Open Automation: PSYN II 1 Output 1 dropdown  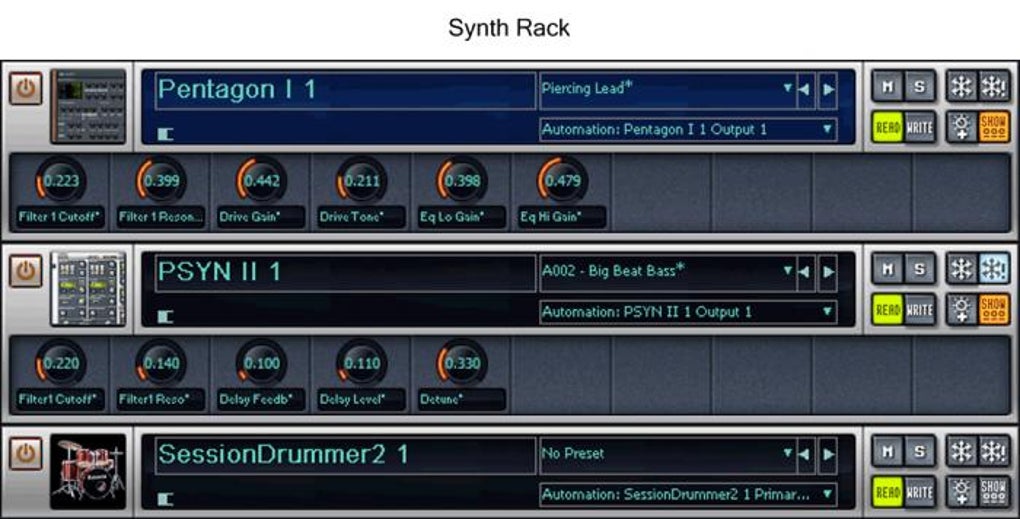coord(688,312)
